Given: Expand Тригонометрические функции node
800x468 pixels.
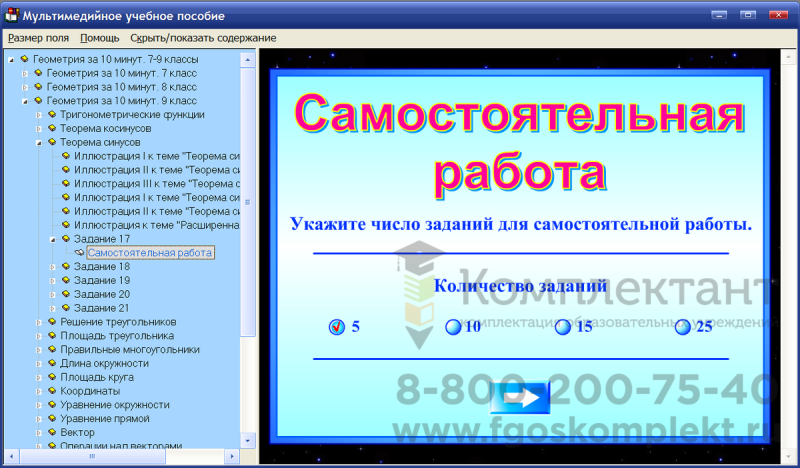Looking at the screenshot, I should coord(38,115).
